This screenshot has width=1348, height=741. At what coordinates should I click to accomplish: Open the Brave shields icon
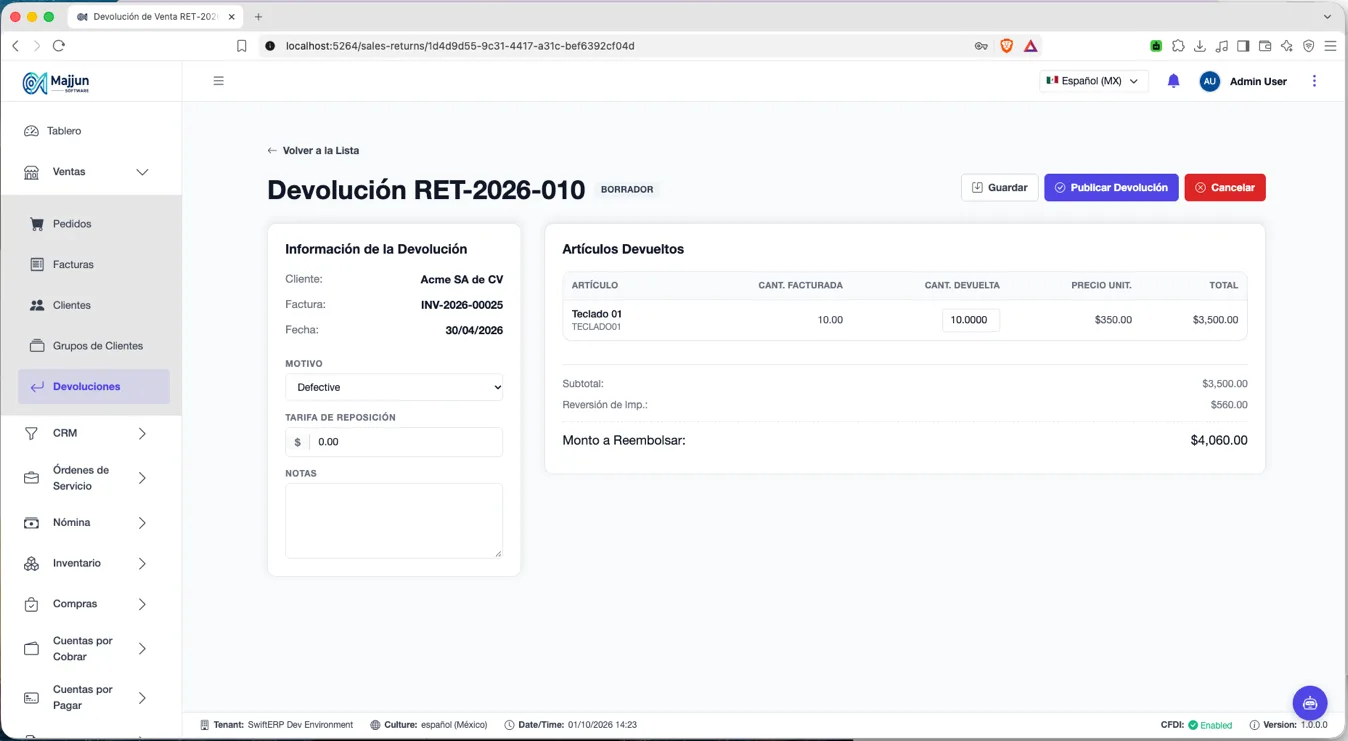[x=1006, y=46]
